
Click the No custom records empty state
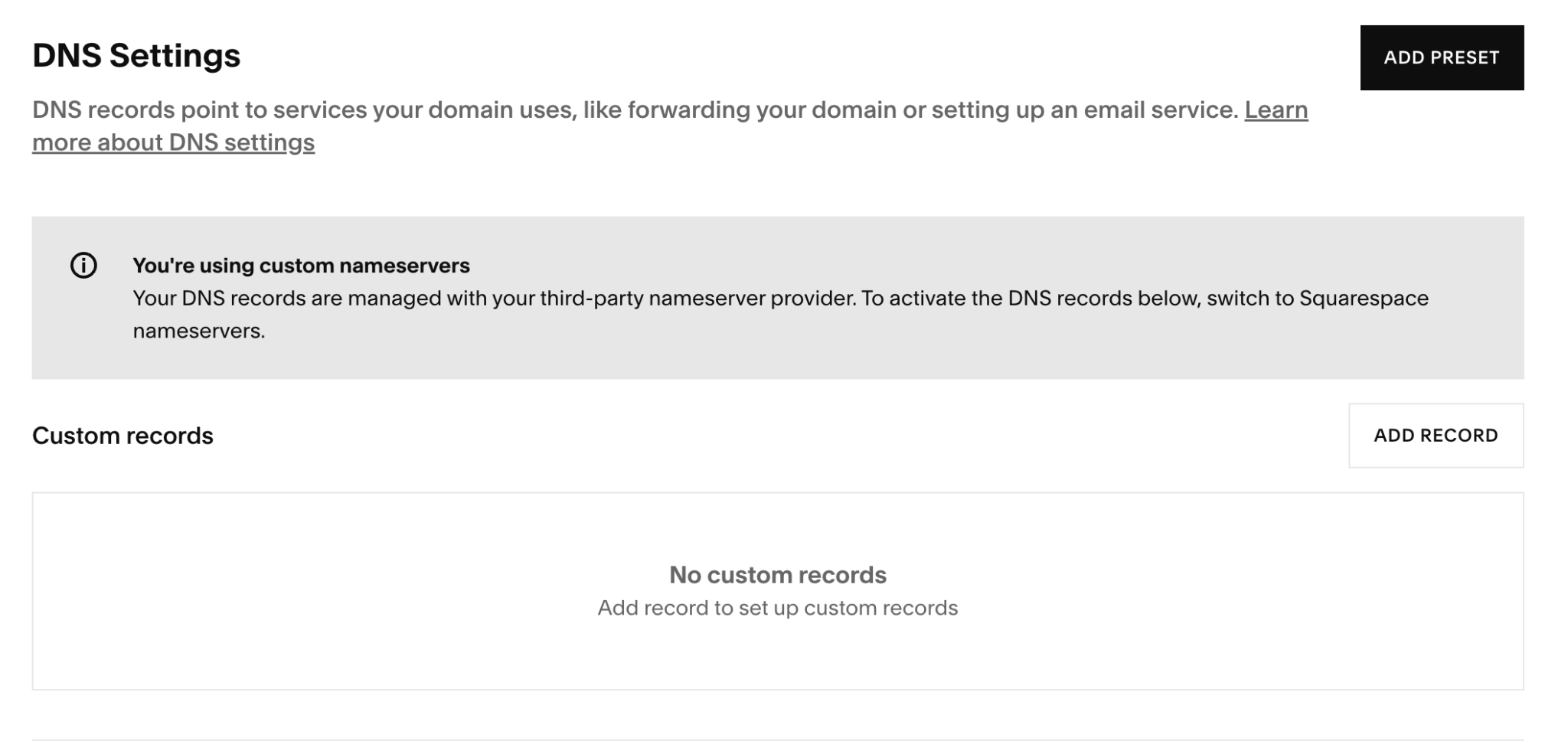tap(777, 575)
